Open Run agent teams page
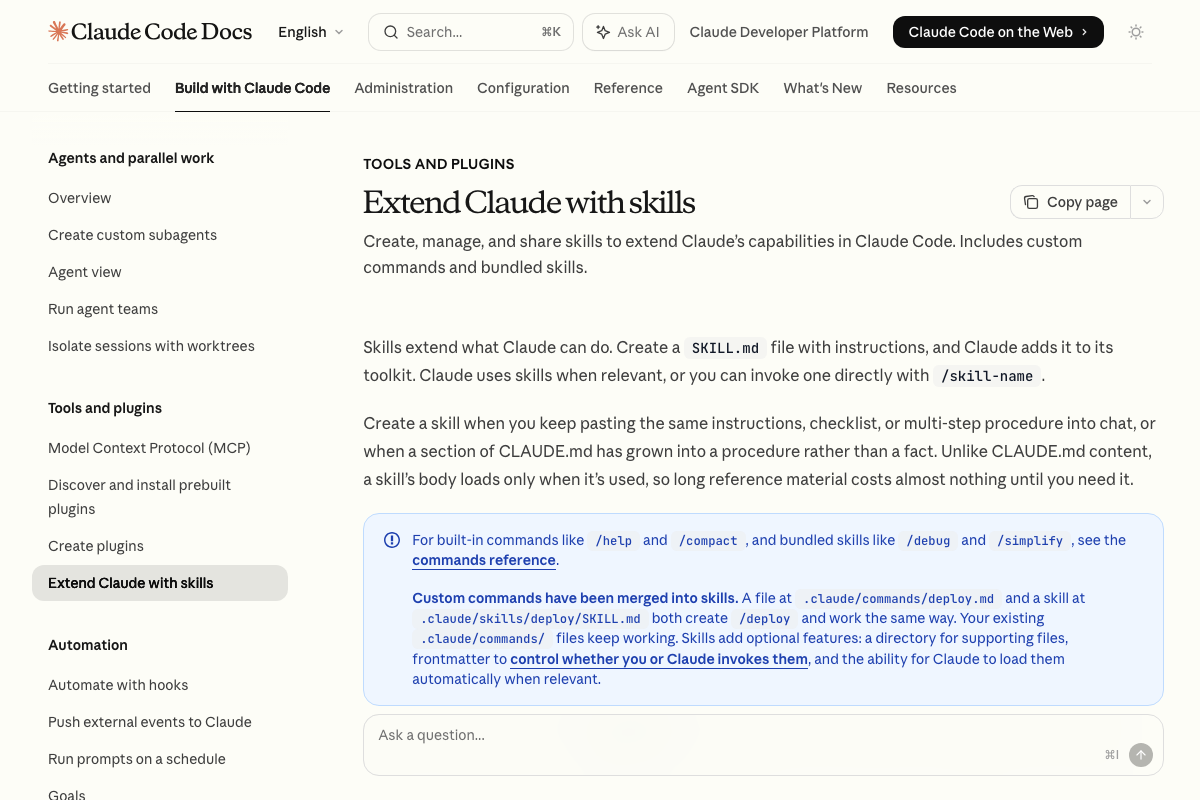 pos(103,309)
